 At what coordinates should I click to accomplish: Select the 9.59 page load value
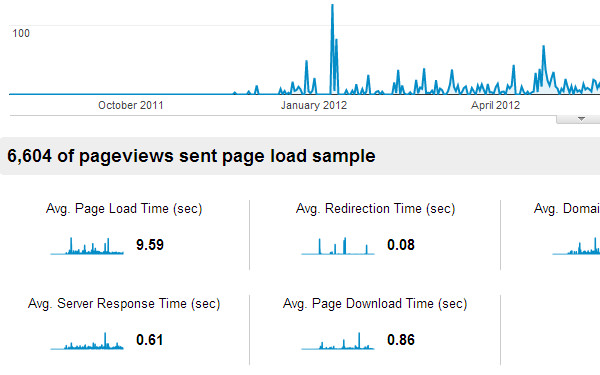click(150, 245)
